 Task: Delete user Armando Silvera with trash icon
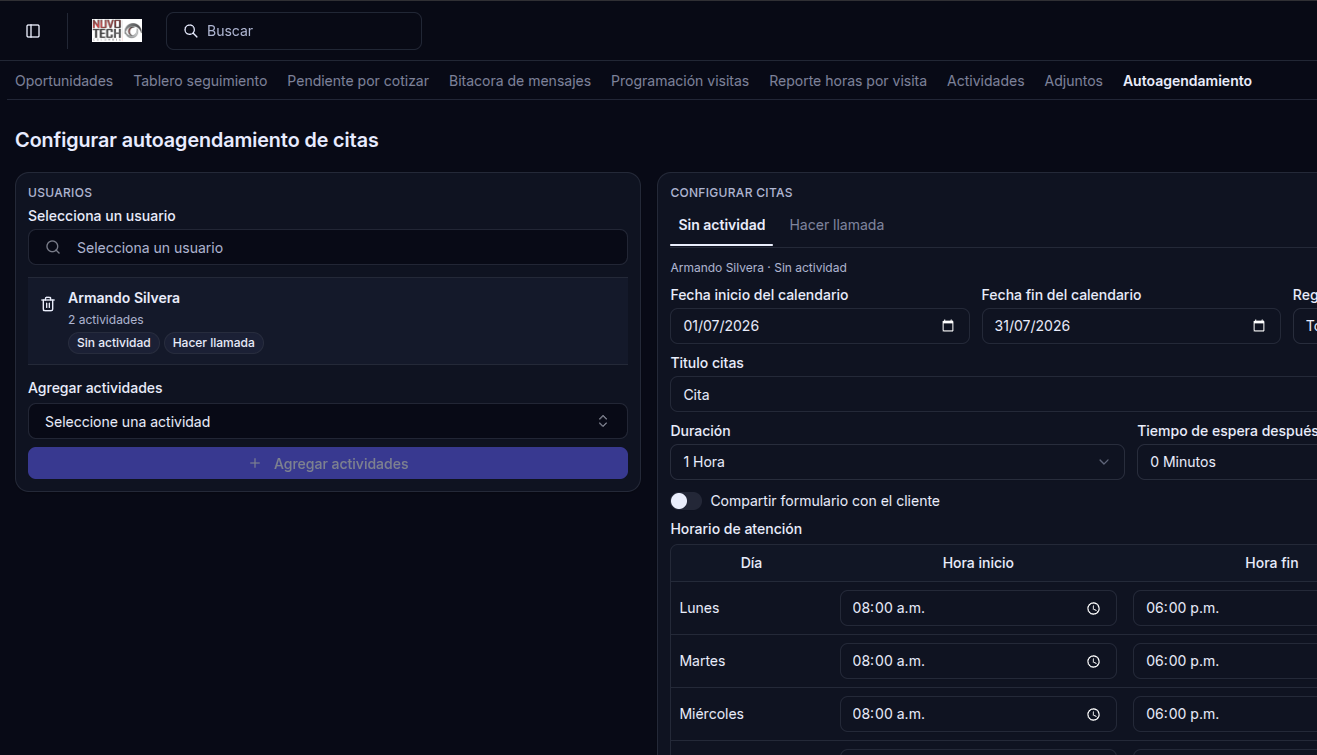click(x=47, y=304)
